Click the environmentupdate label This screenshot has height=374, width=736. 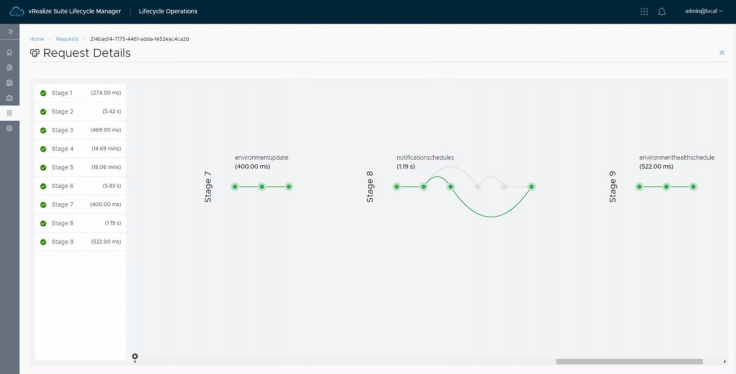[x=261, y=158]
